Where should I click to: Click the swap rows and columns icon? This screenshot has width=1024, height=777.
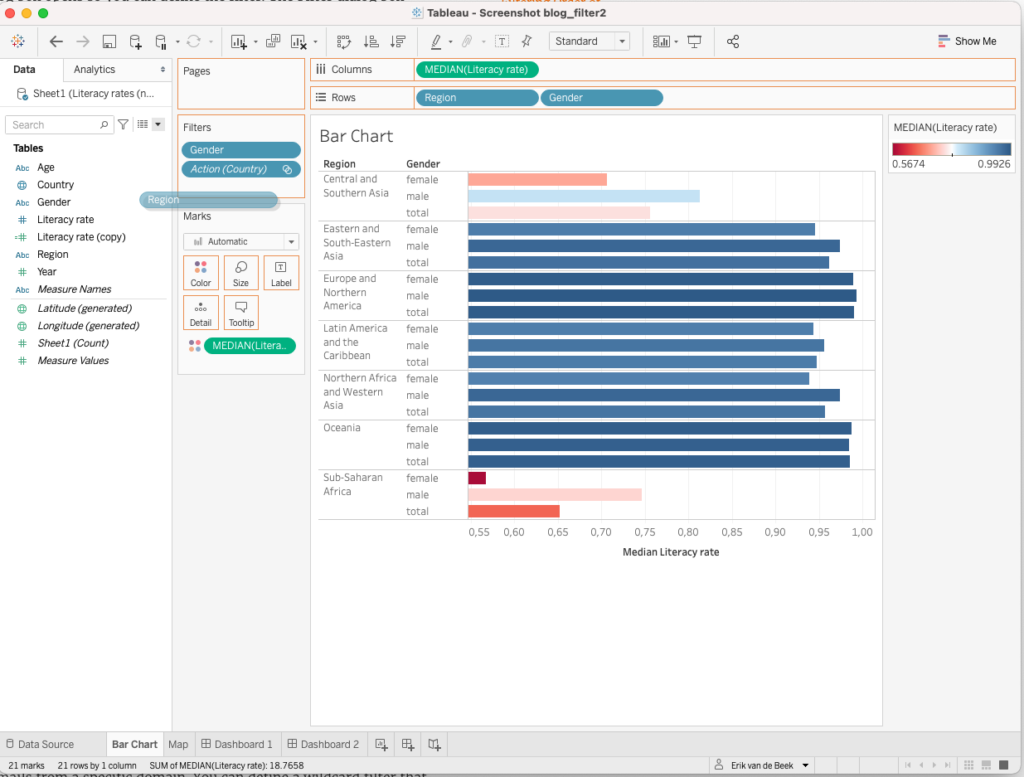[345, 41]
